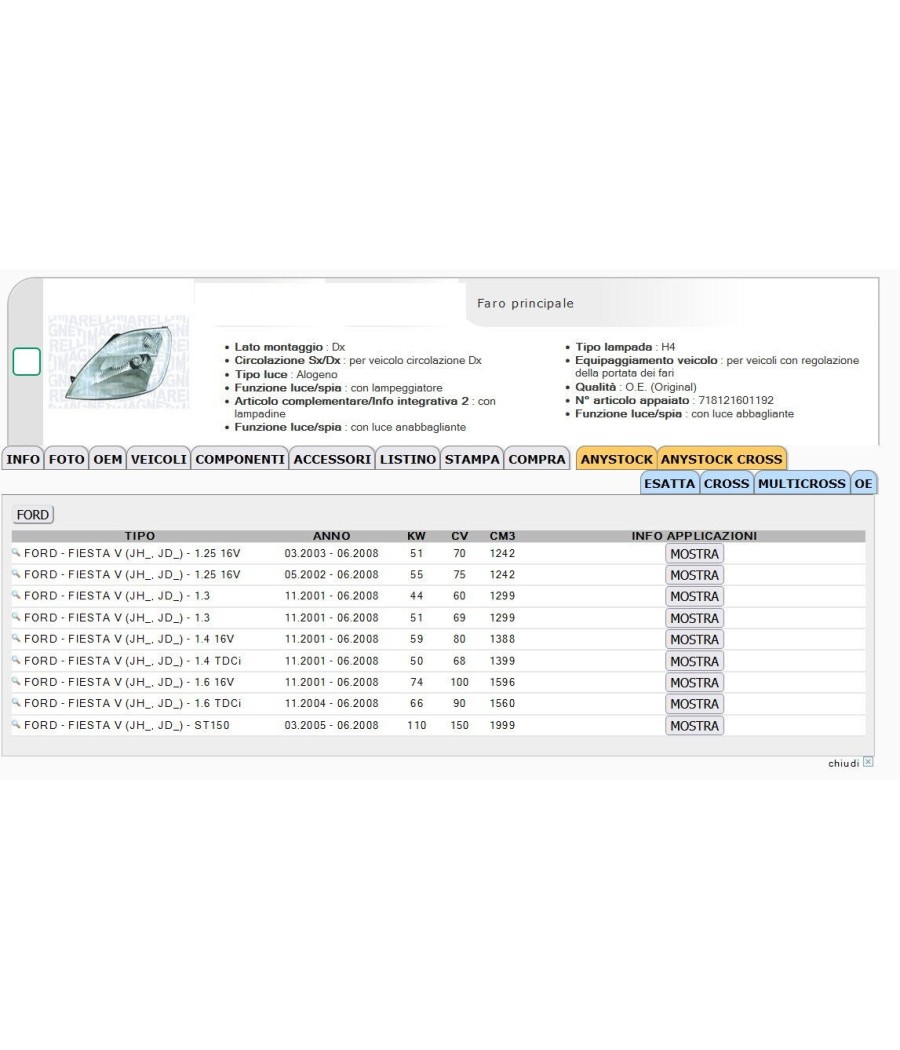
Task: Open the FOTO tab
Action: [x=66, y=459]
